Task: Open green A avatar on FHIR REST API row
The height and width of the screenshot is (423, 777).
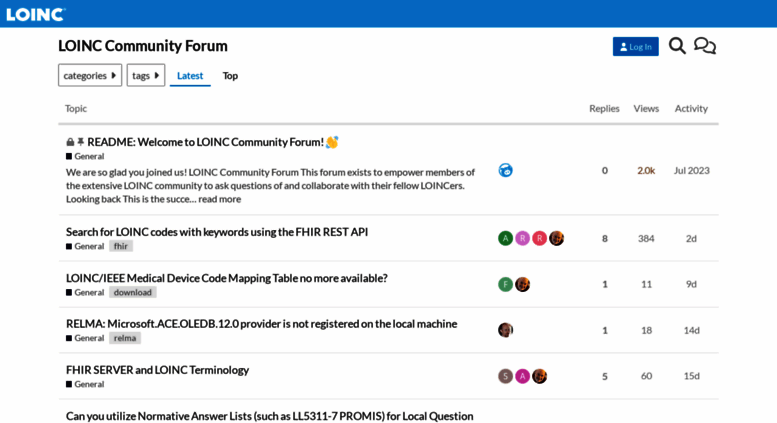Action: click(505, 238)
